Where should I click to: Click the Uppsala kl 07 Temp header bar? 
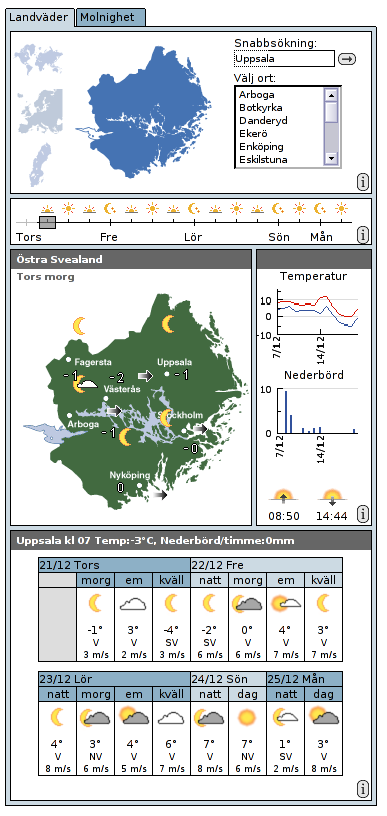tap(191, 540)
